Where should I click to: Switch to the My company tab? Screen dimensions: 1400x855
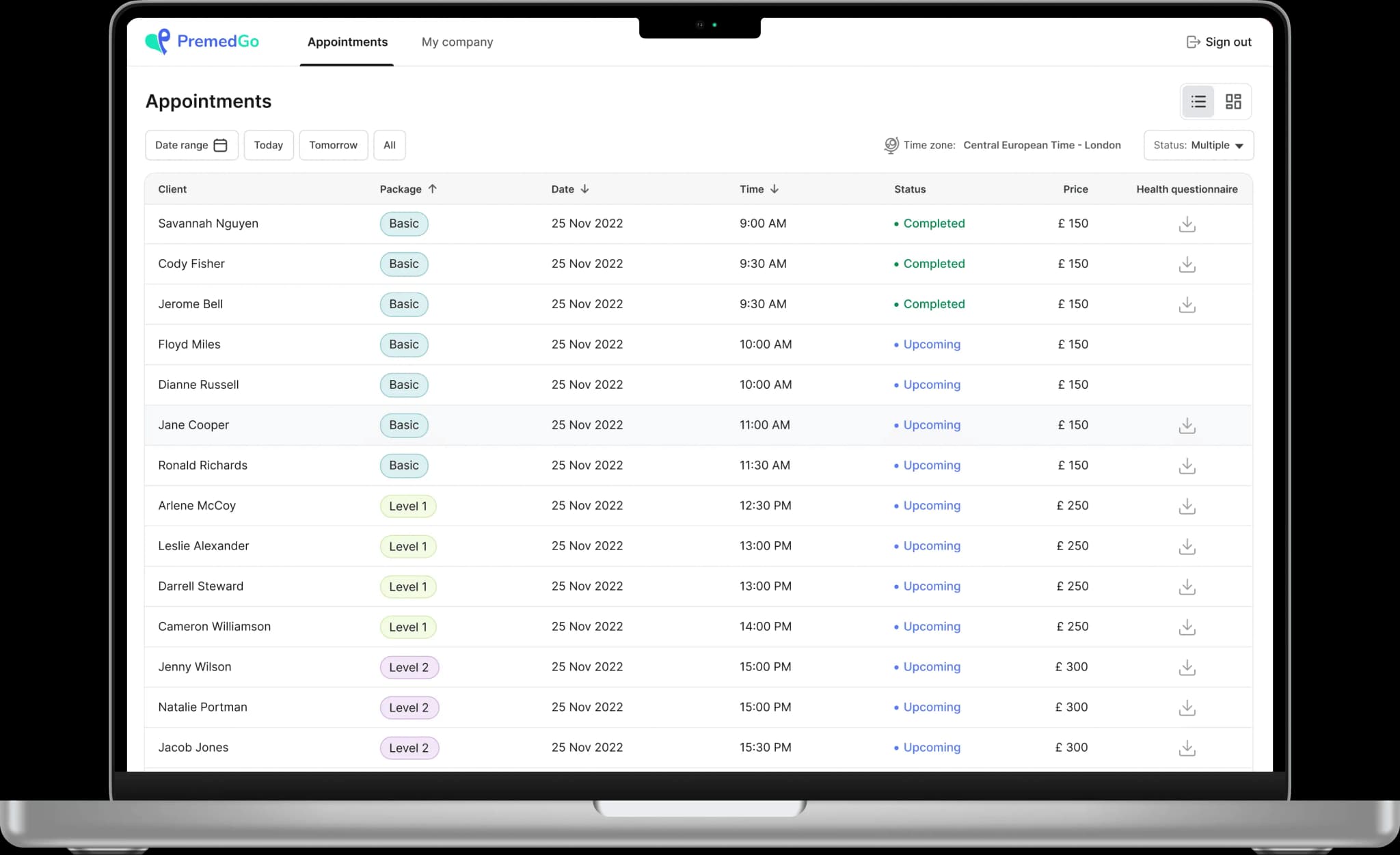(457, 42)
